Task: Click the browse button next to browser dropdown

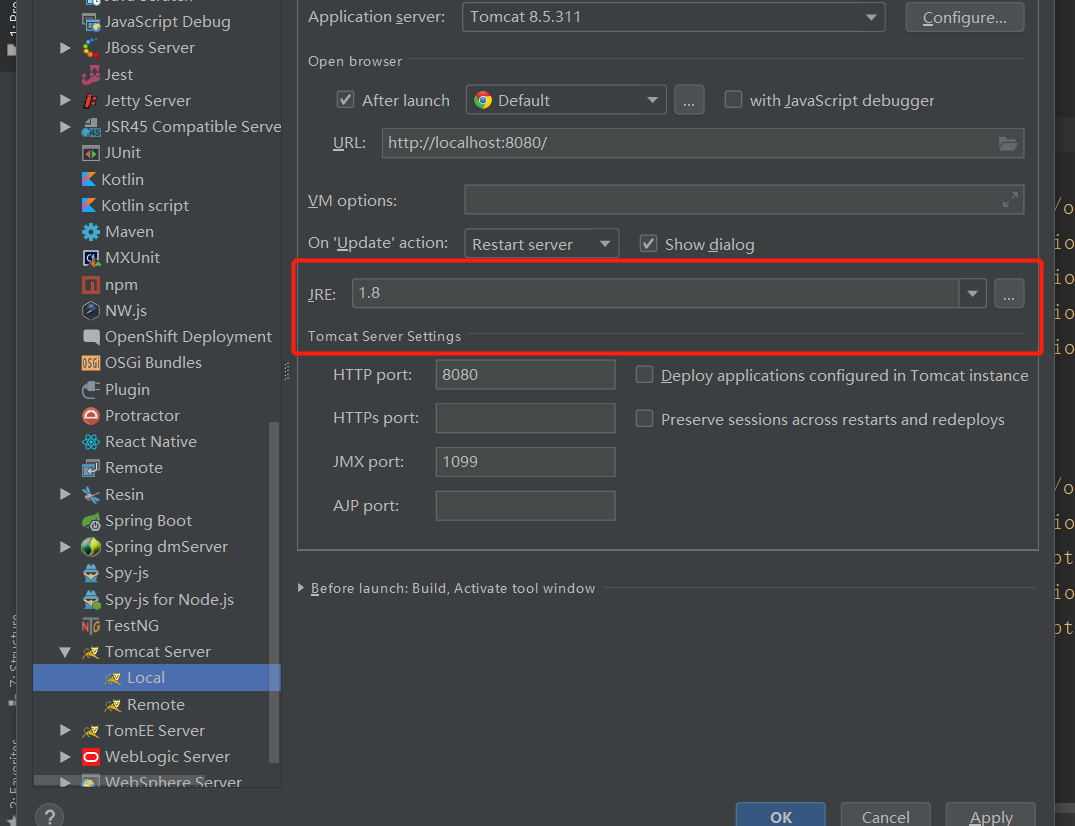Action: coord(689,100)
